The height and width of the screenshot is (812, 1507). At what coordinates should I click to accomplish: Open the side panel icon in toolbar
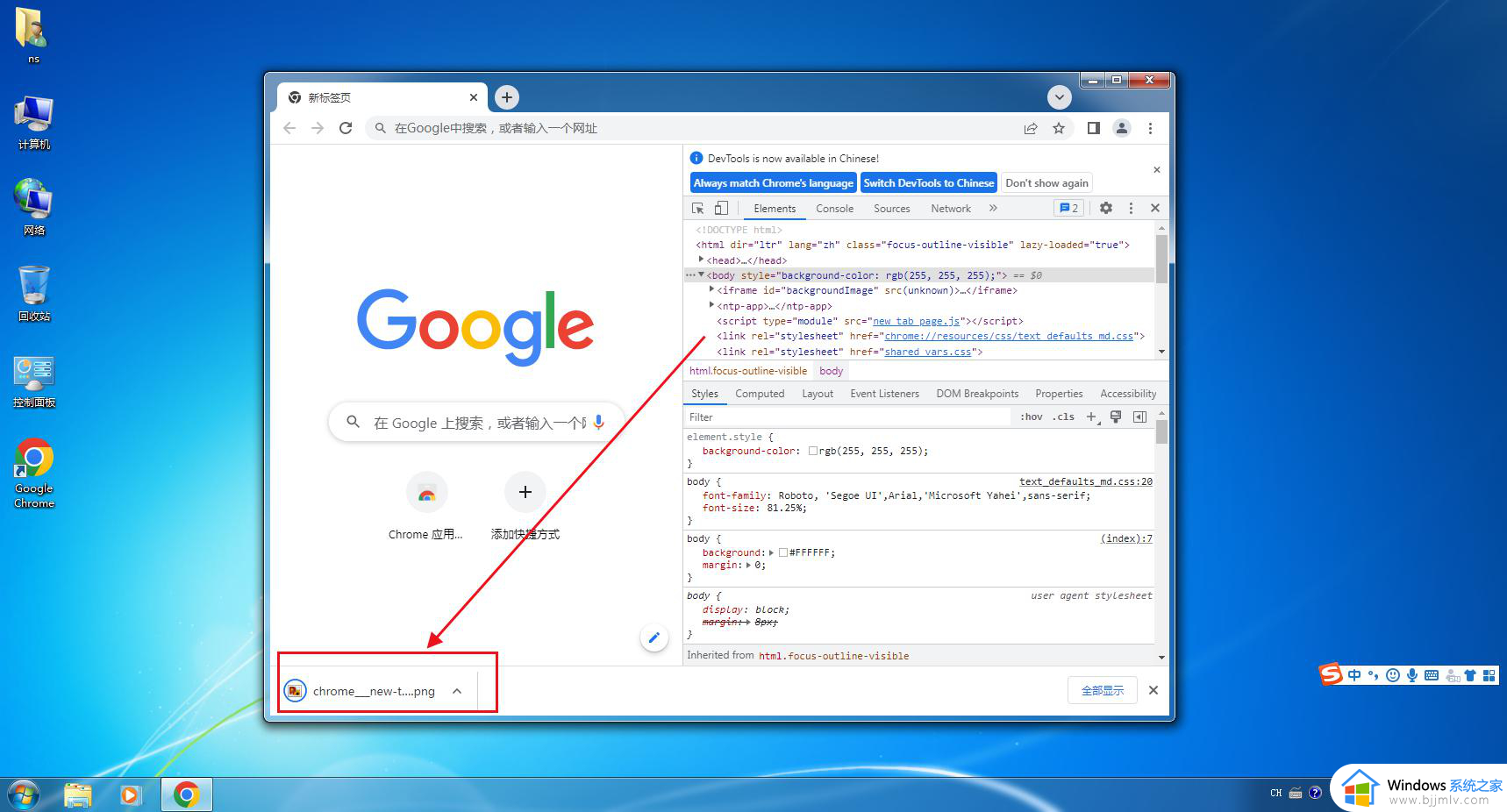pos(1093,128)
